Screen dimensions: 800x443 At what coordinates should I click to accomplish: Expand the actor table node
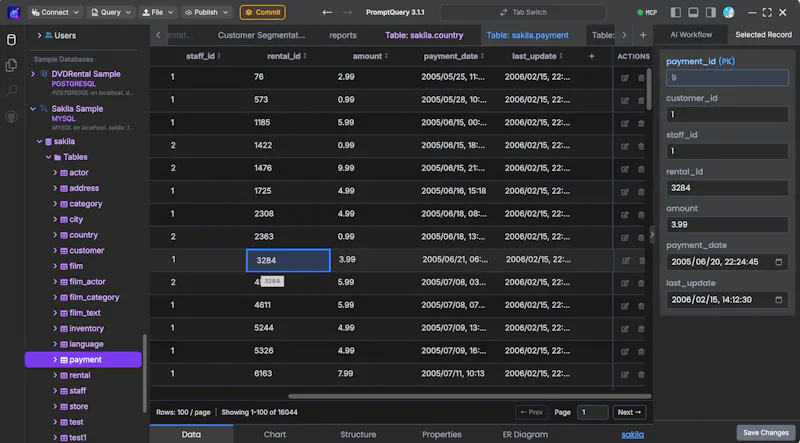tap(55, 173)
